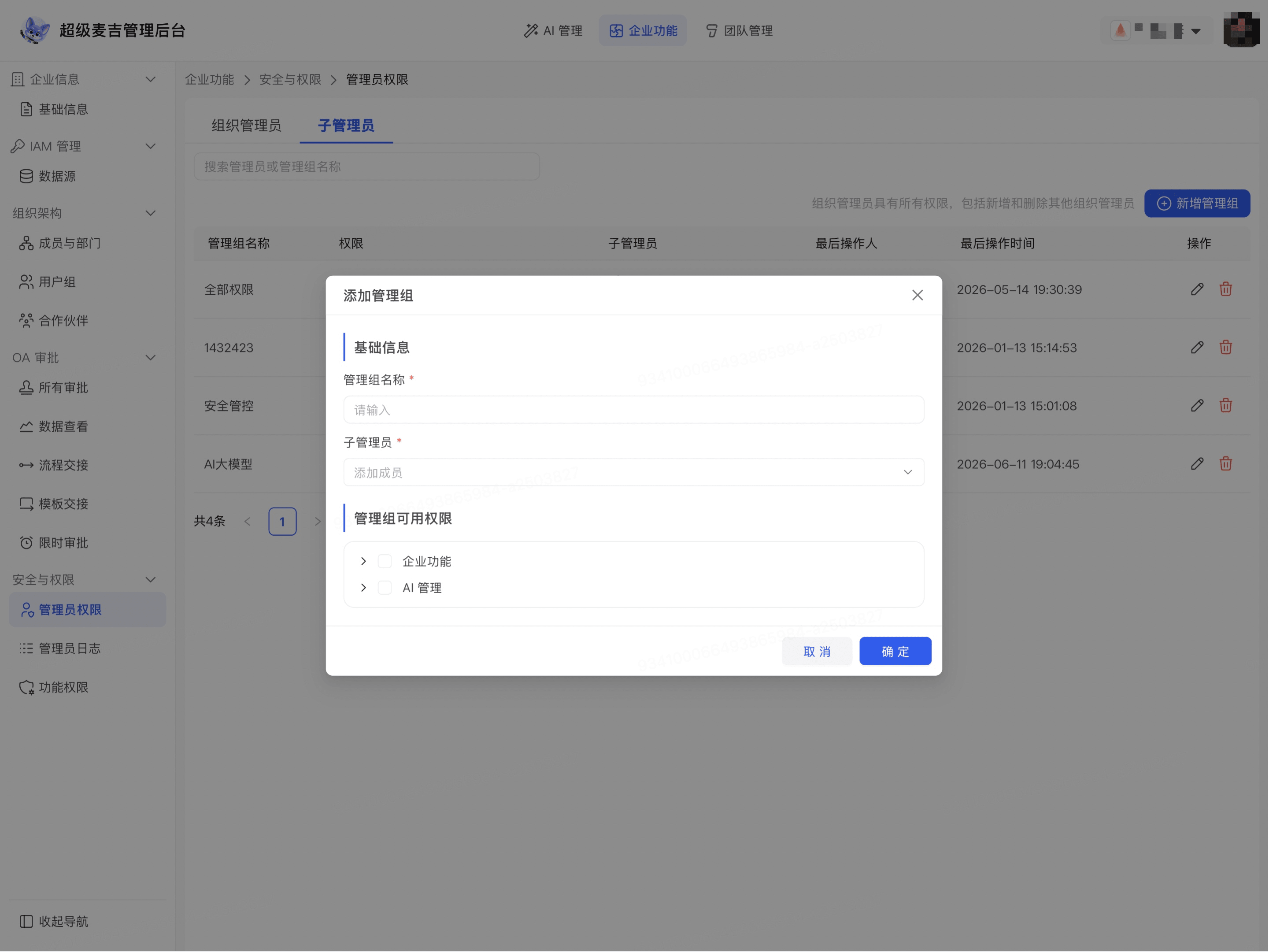The image size is (1269, 952).
Task: Expand the 企业功能 permission tree node
Action: 363,561
